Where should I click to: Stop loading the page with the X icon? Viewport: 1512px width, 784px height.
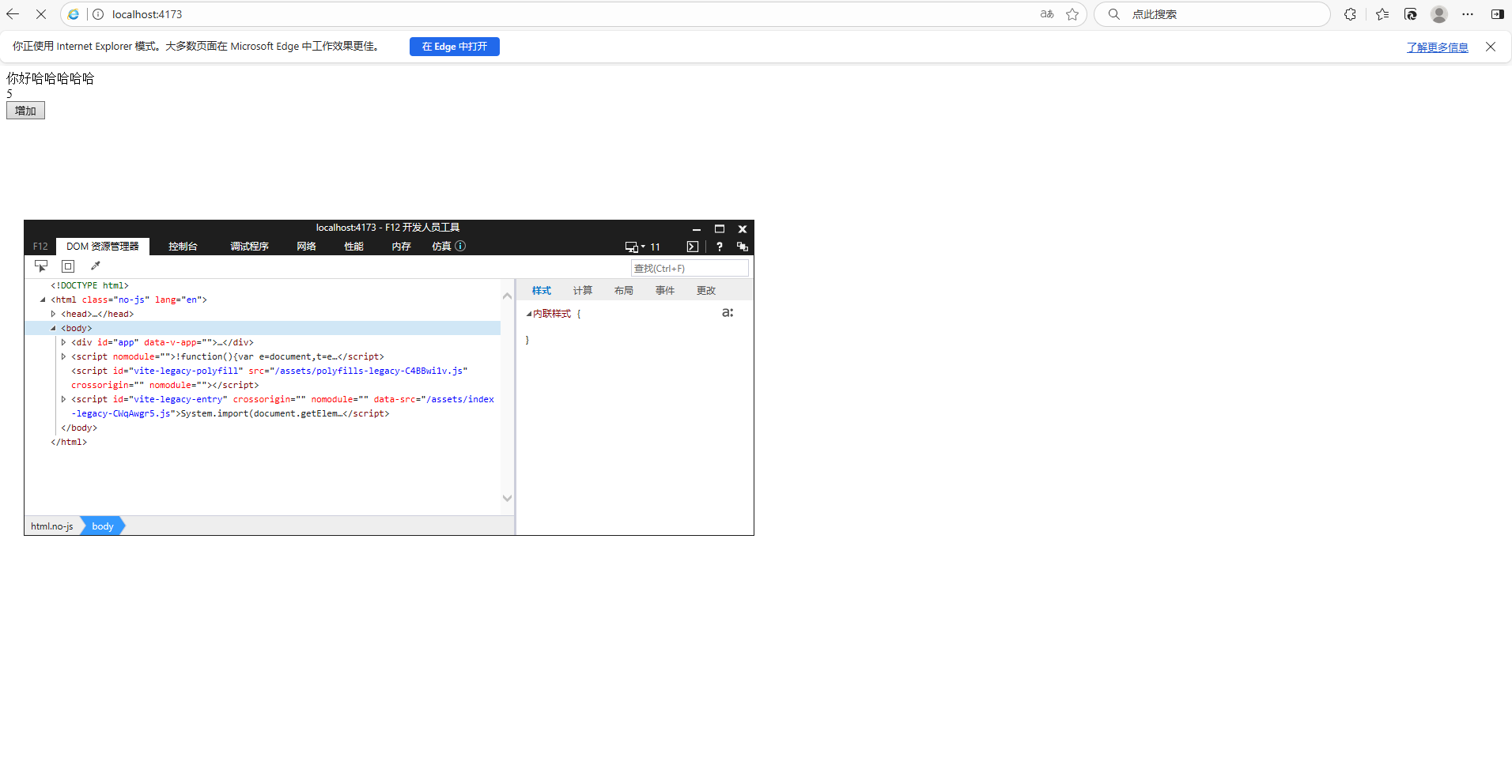[x=41, y=14]
